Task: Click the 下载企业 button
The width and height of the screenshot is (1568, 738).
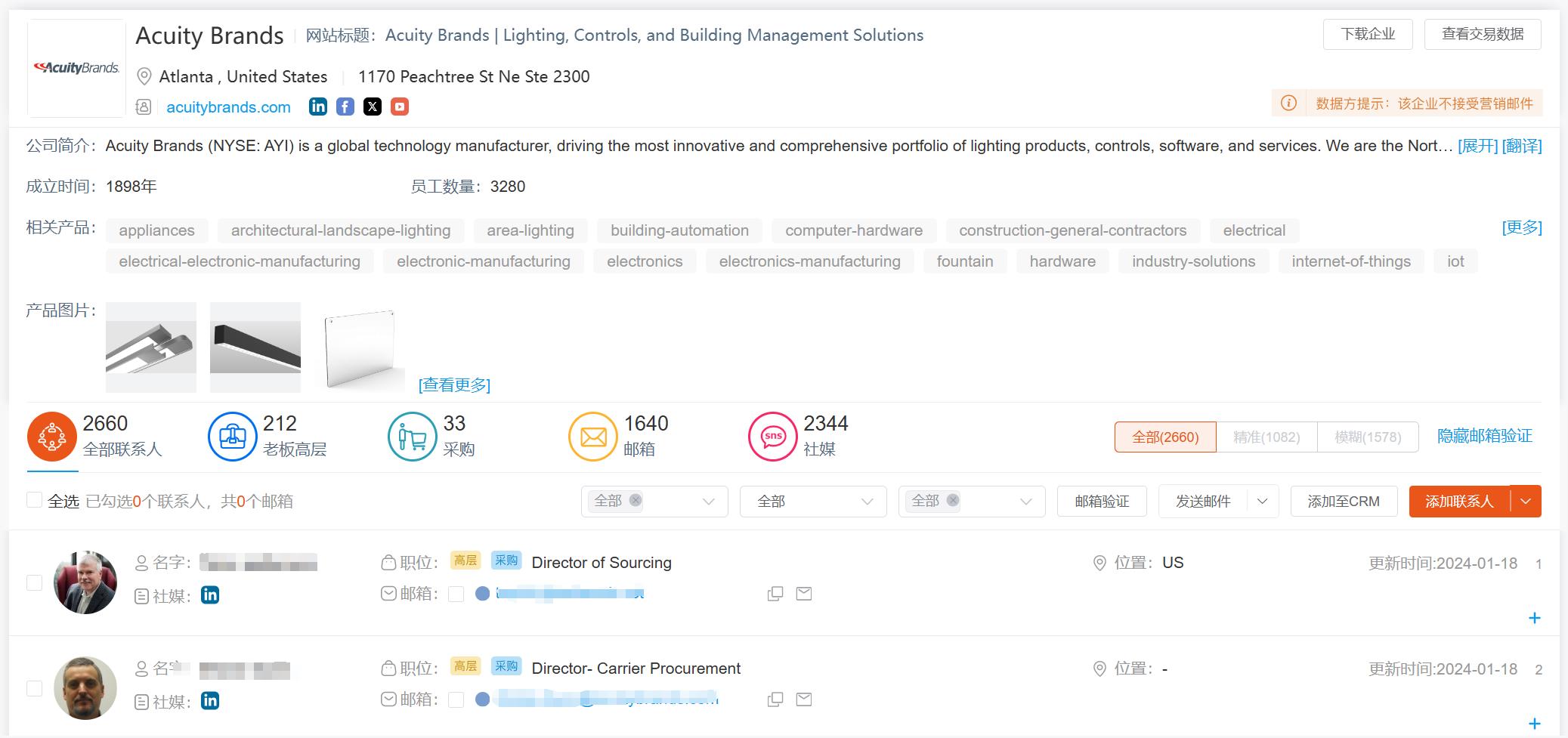Action: tap(1367, 35)
